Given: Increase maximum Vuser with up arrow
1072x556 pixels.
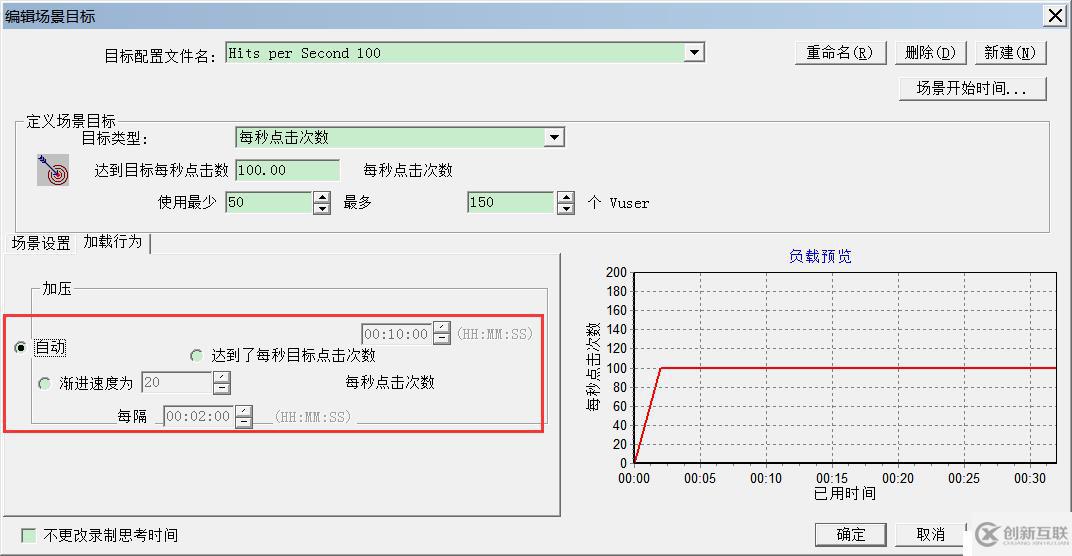Looking at the screenshot, I should [x=565, y=197].
